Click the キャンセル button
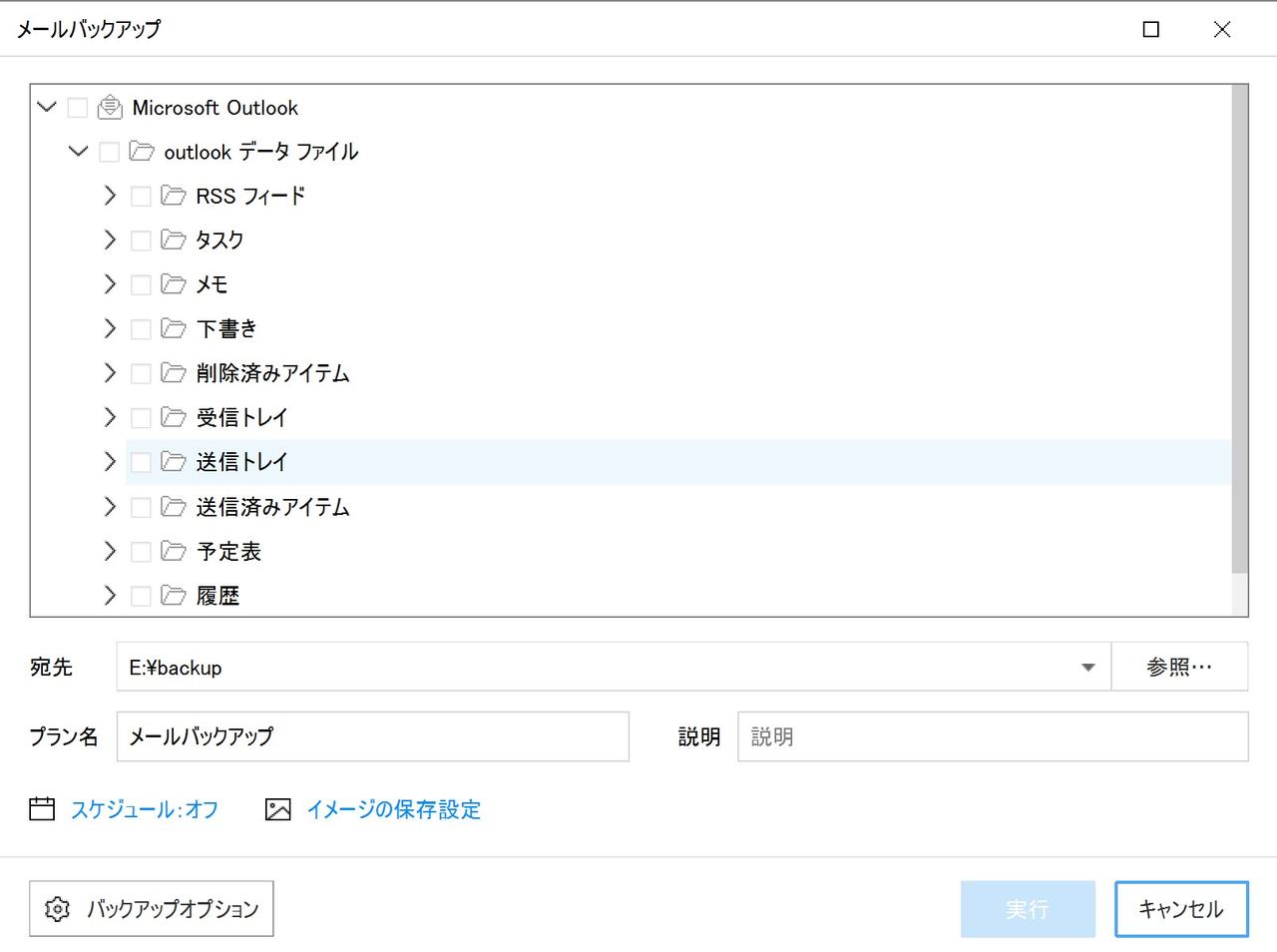The width and height of the screenshot is (1277, 952). point(1181,909)
